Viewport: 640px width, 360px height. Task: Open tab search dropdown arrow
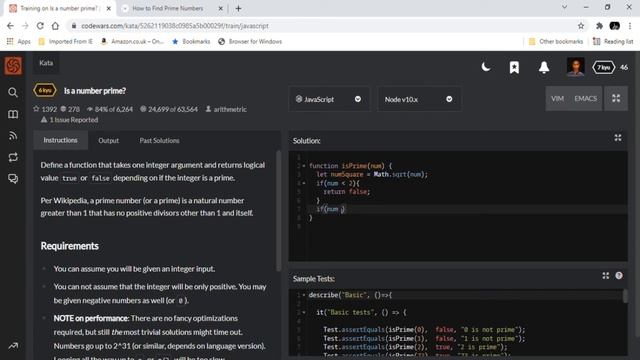[564, 7]
